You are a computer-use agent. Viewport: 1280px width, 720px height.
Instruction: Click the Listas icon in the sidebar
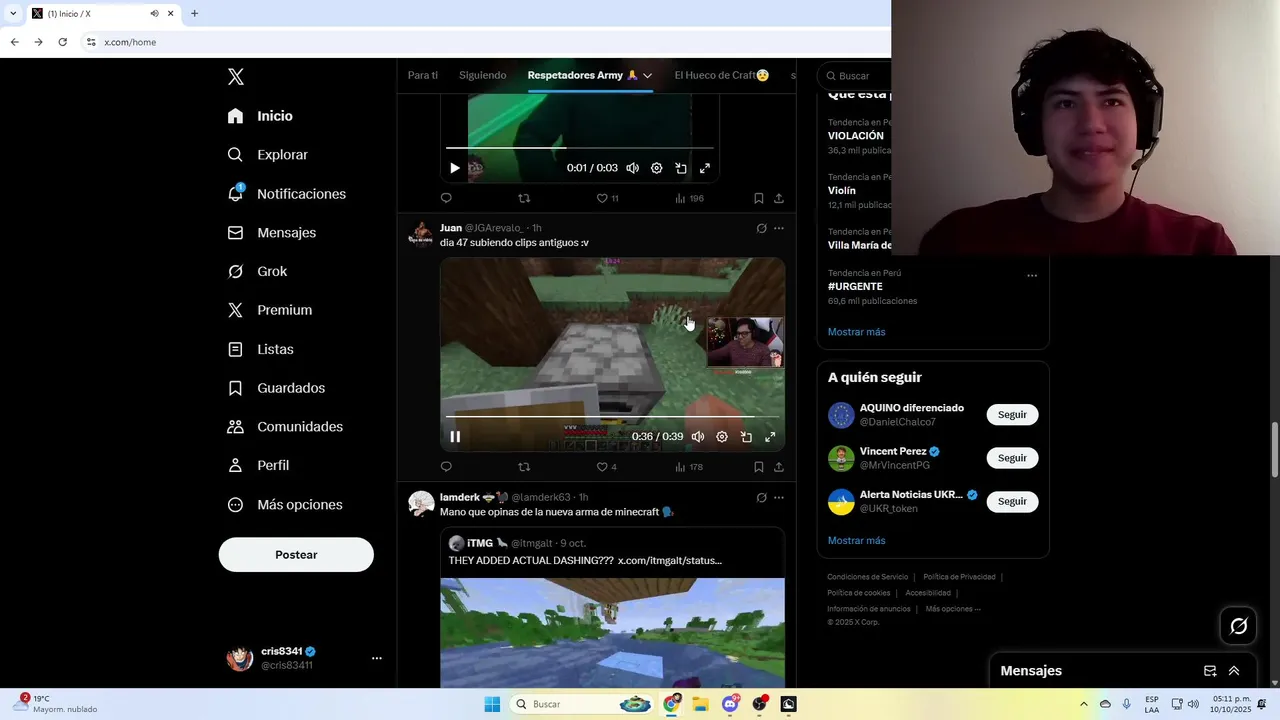coord(235,349)
